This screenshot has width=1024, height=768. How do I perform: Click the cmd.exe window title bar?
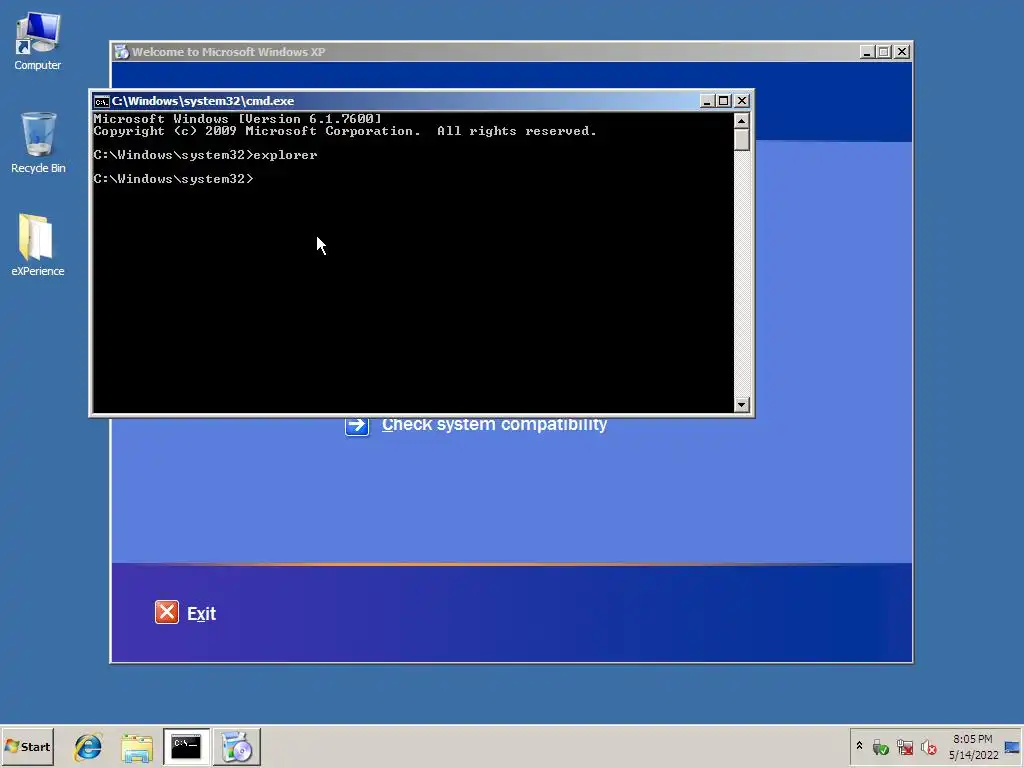tap(395, 101)
